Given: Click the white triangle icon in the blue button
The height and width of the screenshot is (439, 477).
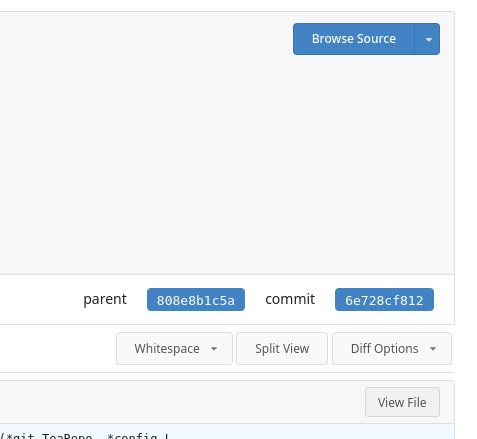Looking at the screenshot, I should coord(429,40).
